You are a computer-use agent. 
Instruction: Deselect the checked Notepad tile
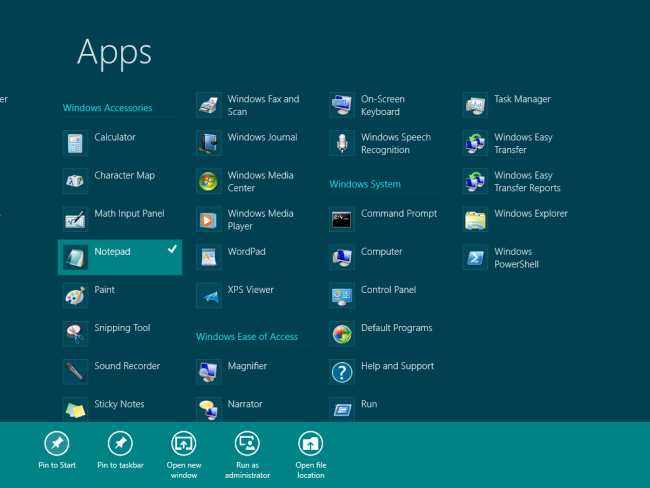click(120, 257)
